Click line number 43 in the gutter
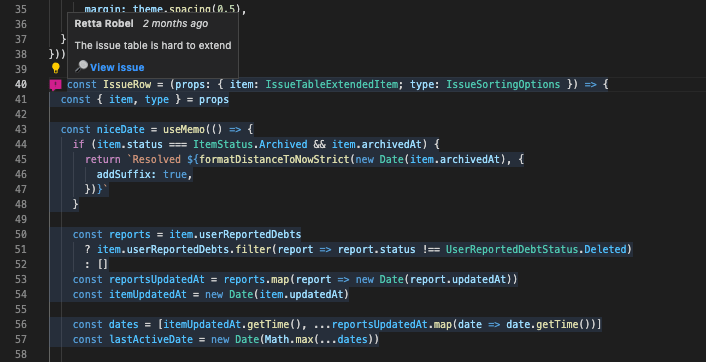 coord(21,129)
